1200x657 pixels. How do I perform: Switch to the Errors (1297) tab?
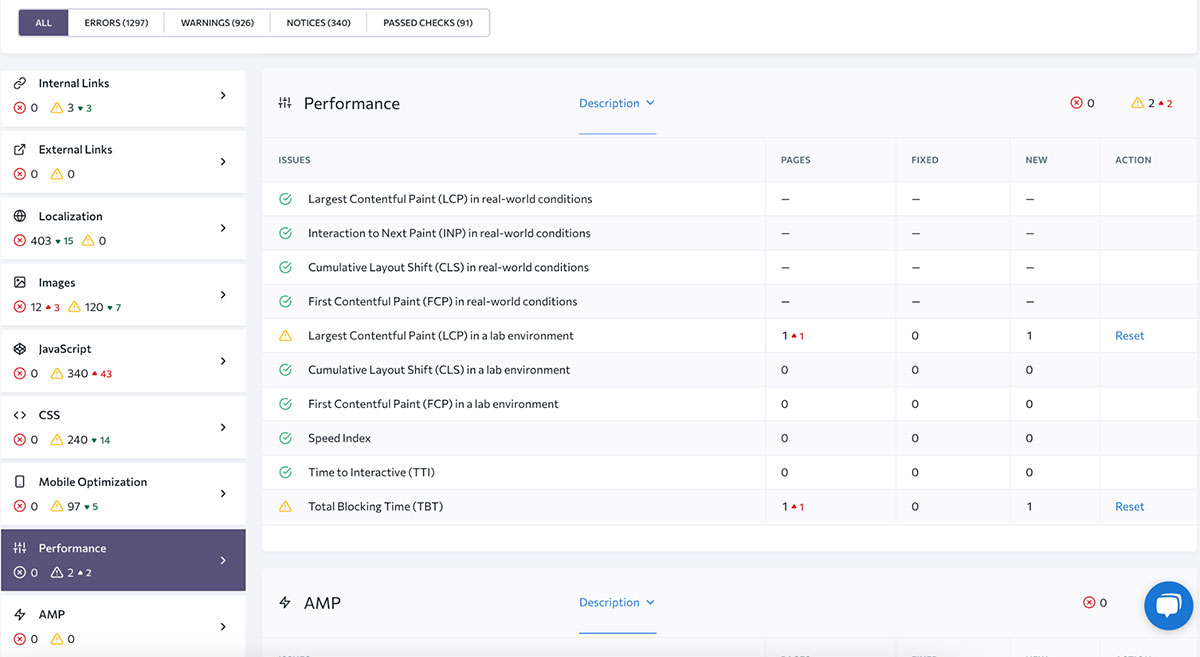point(116,23)
